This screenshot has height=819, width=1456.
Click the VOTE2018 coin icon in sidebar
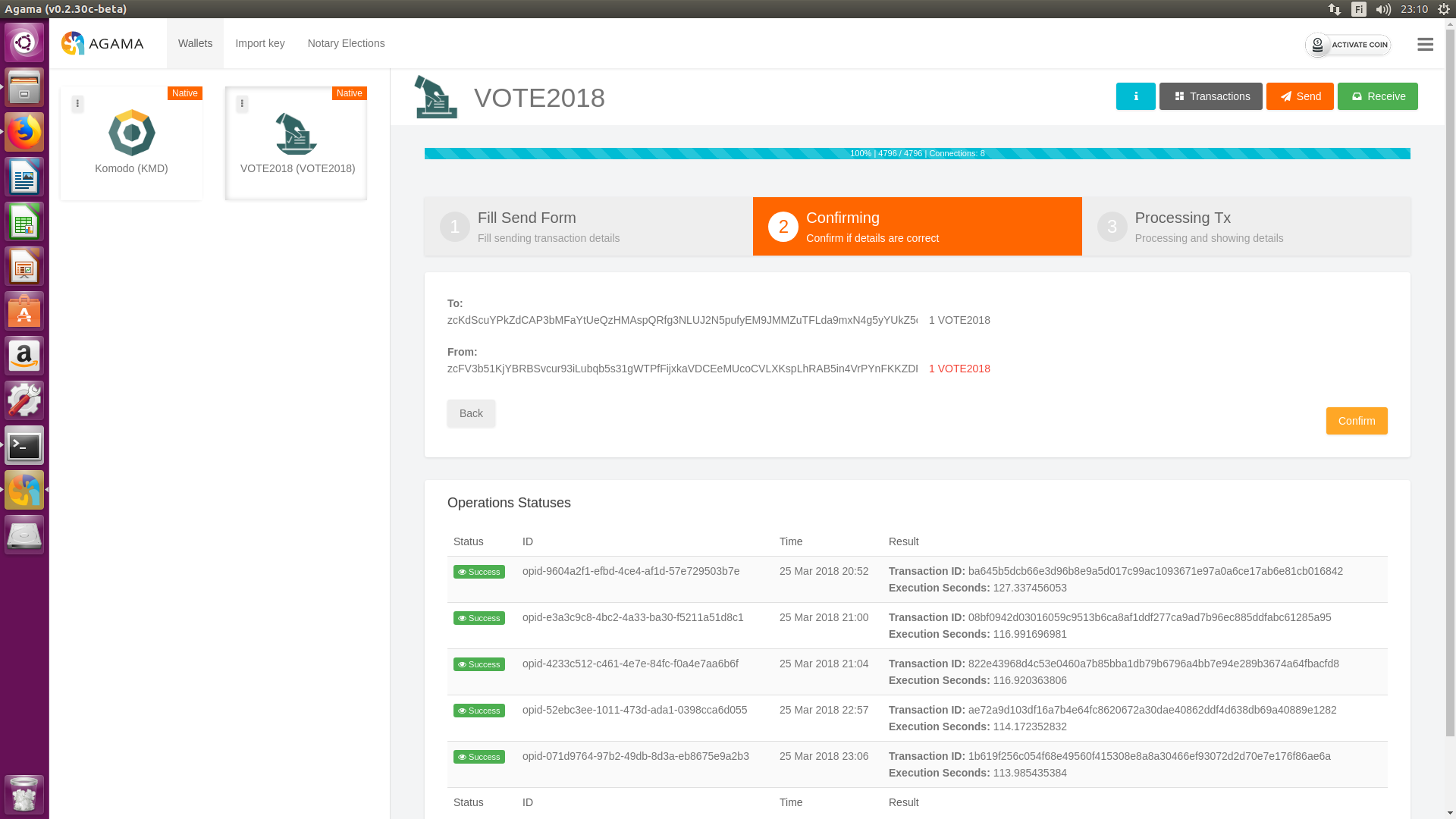click(x=296, y=133)
